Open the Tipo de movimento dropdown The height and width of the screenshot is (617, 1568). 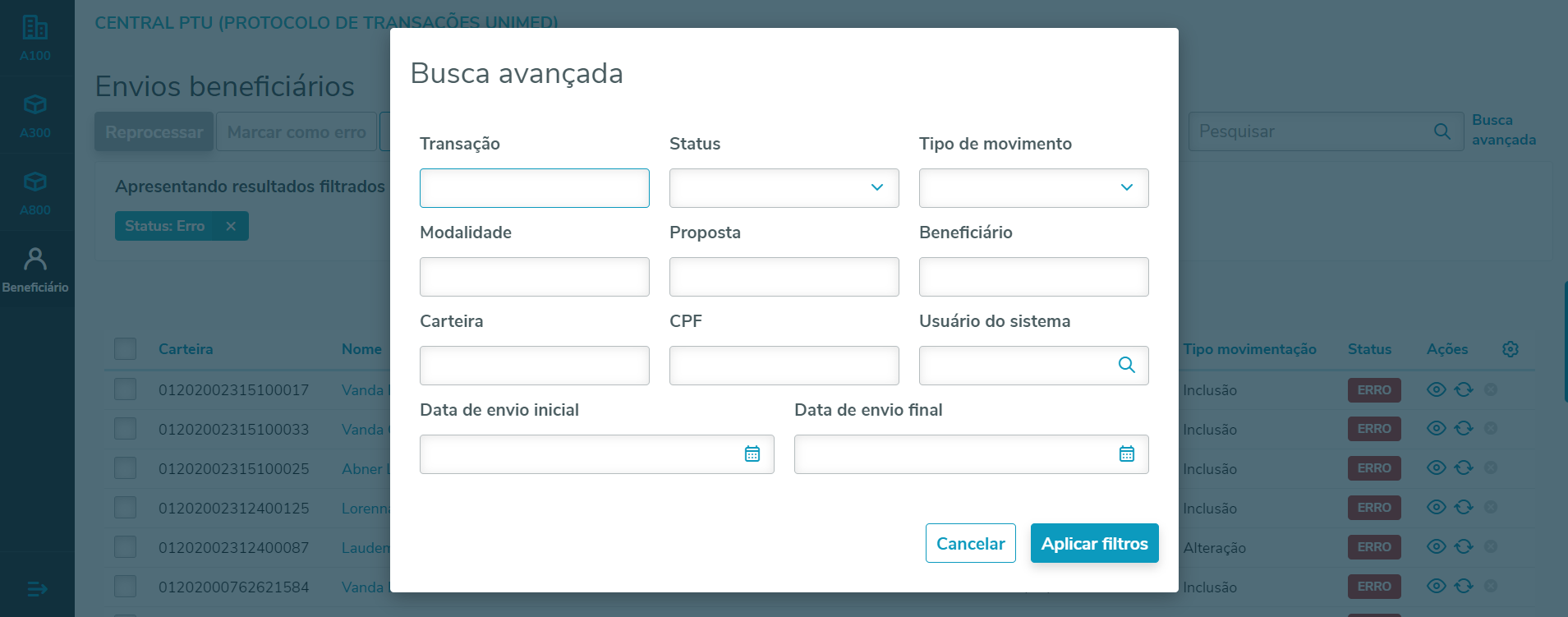(x=1033, y=188)
